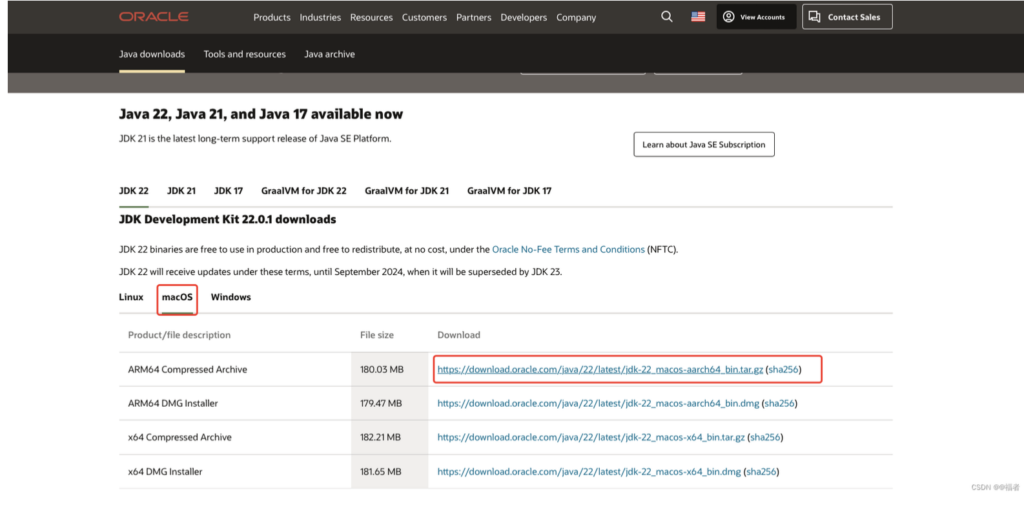The width and height of the screenshot is (1024, 514).
Task: Click the US flag country selector
Action: coord(698,17)
